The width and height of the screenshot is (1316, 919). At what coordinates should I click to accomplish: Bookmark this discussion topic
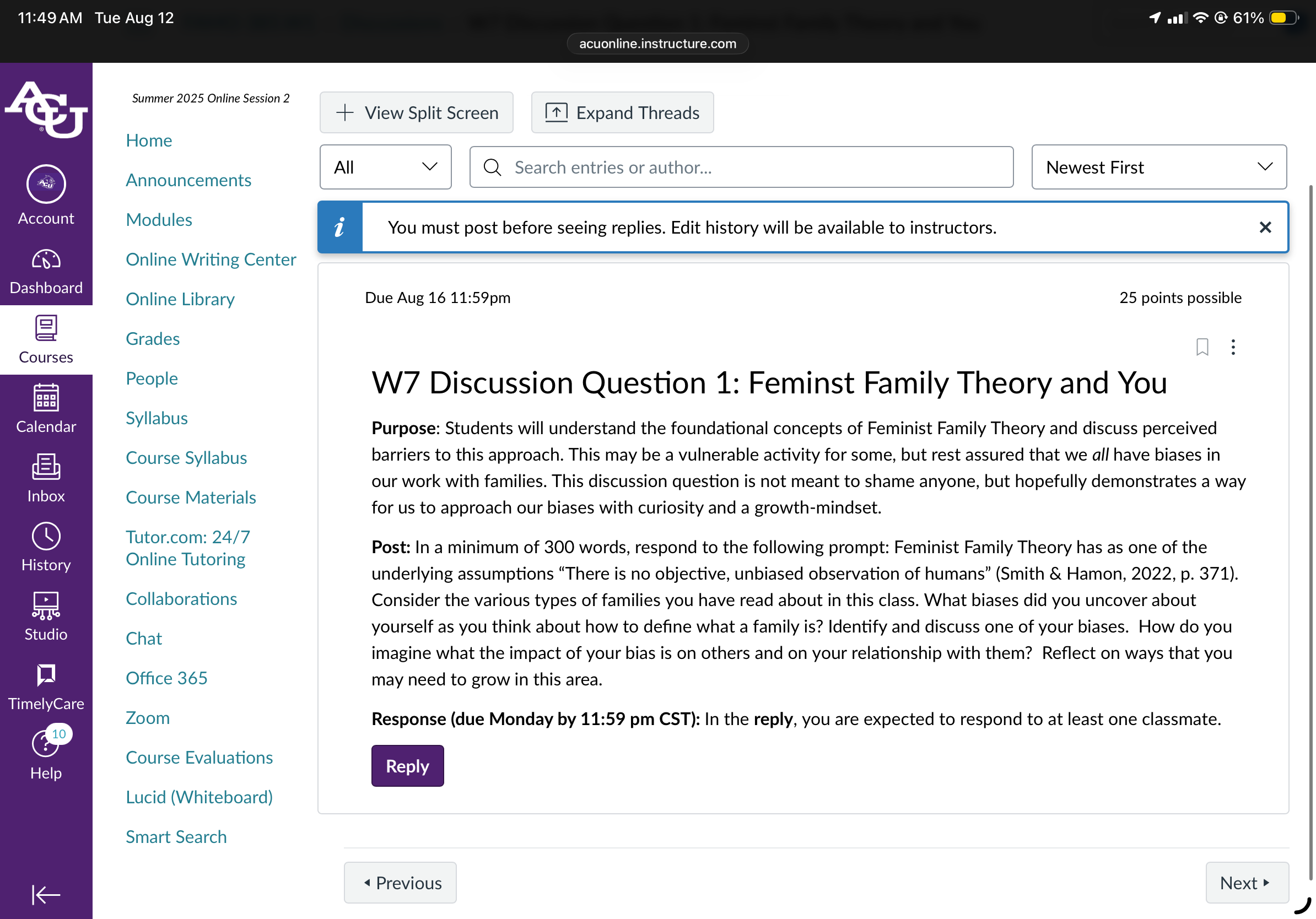pyautogui.click(x=1202, y=347)
